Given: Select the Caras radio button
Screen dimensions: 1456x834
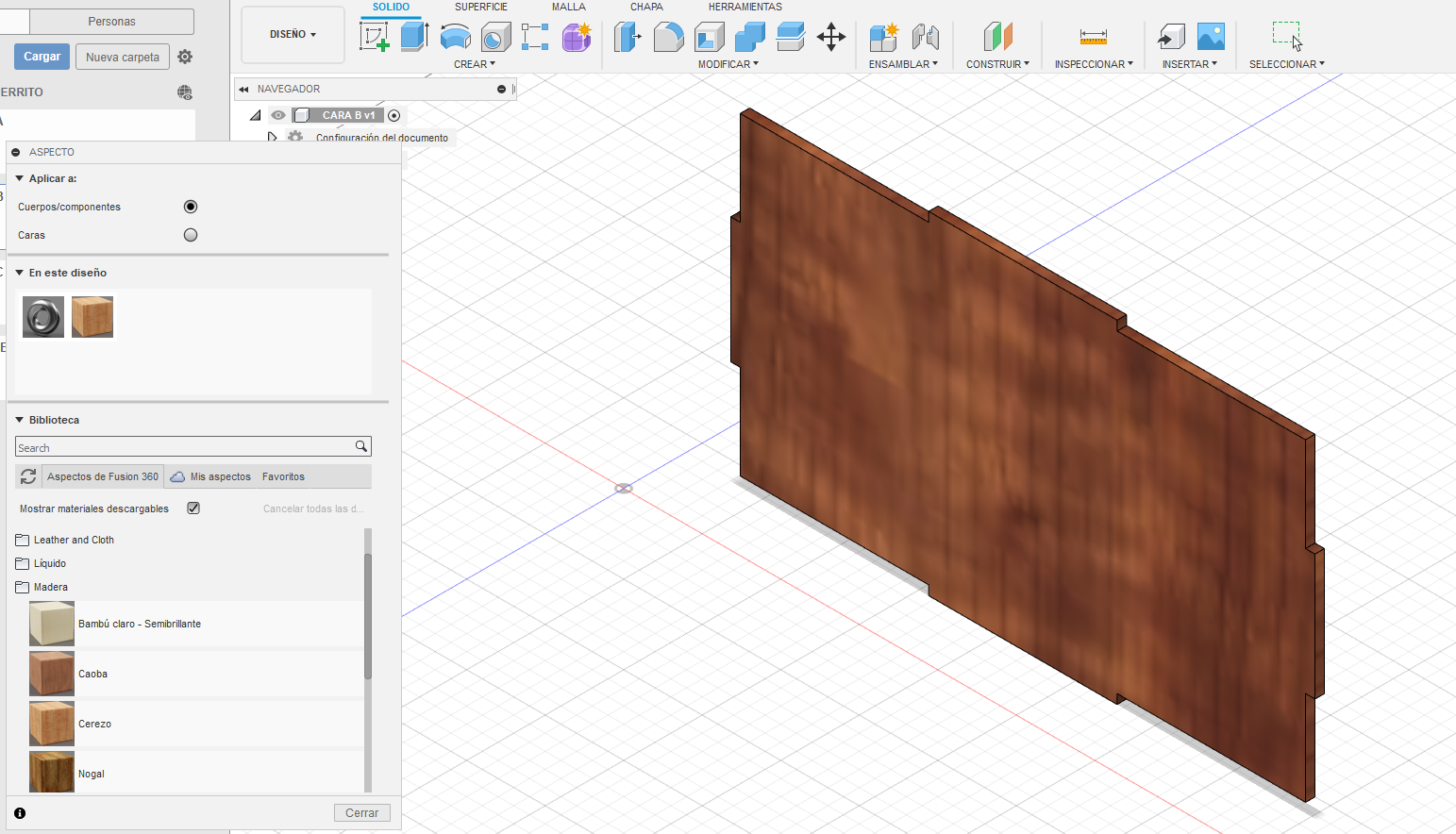Looking at the screenshot, I should click(191, 235).
